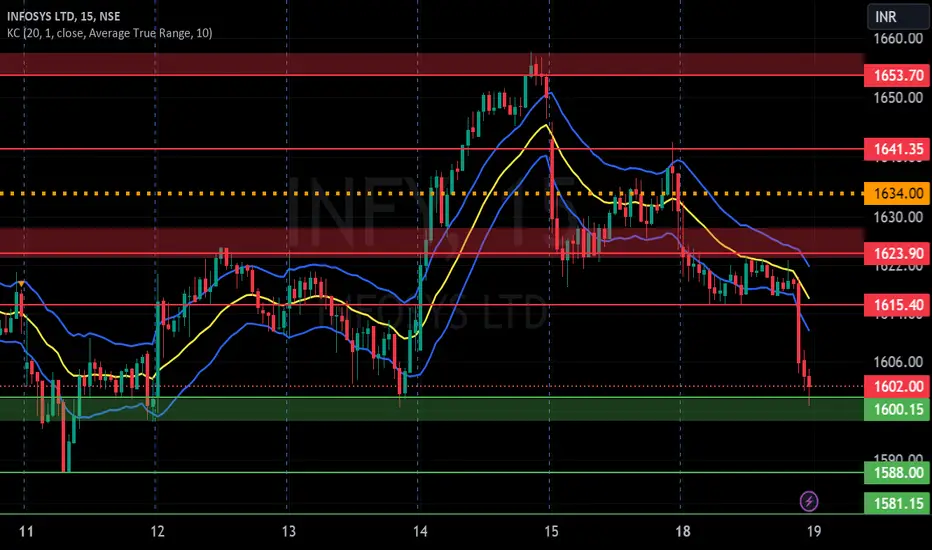The image size is (932, 550).
Task: Click the 1606.00 price scale value
Action: pos(898,362)
